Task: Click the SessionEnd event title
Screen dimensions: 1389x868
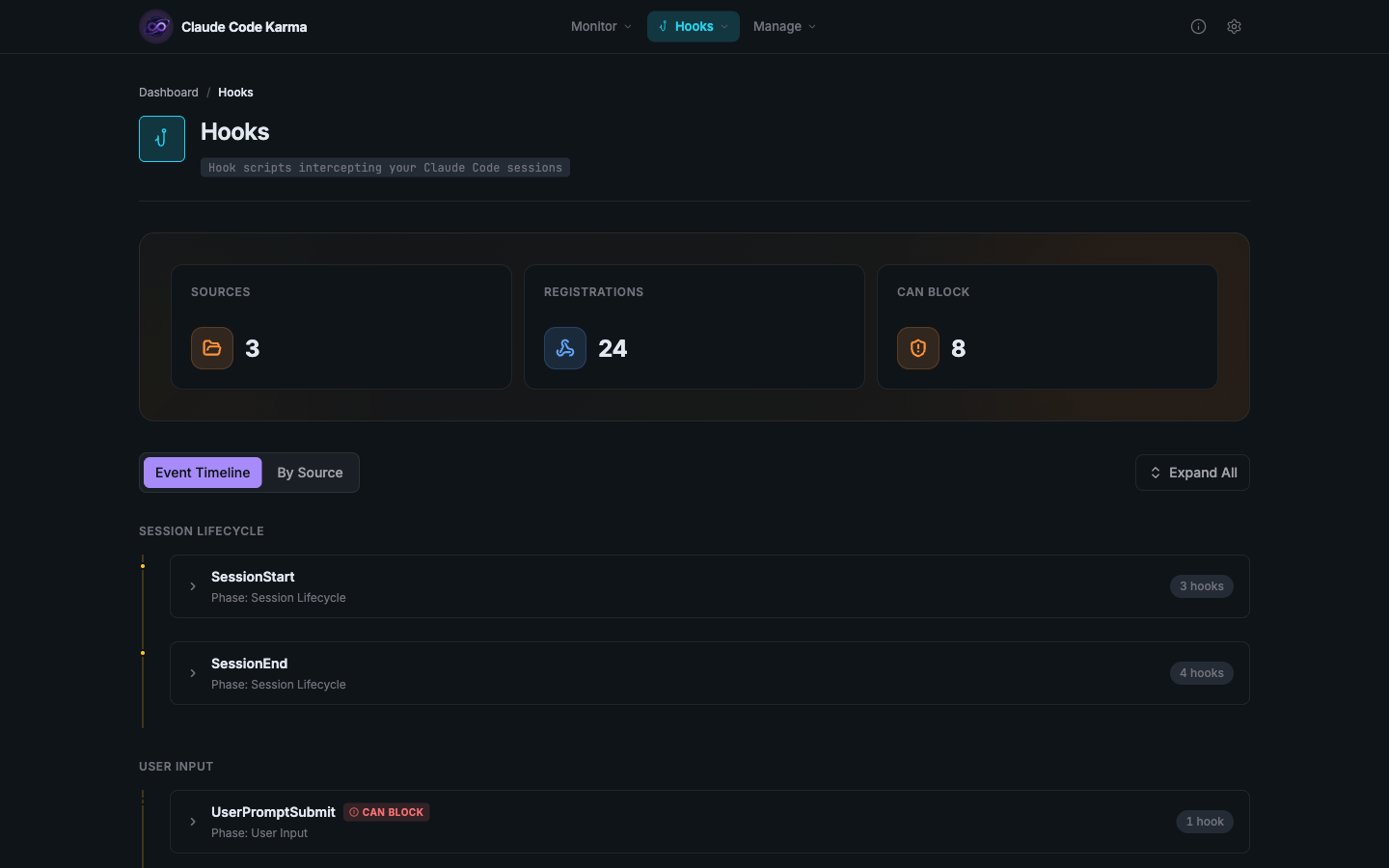Action: [x=249, y=664]
